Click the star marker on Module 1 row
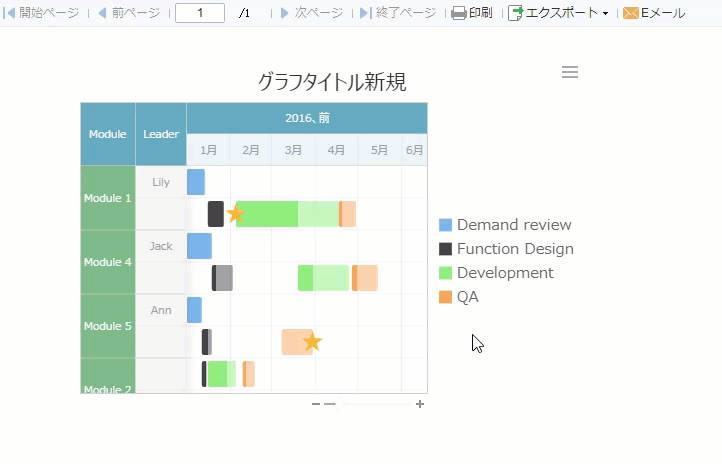This screenshot has width=722, height=464. [236, 214]
